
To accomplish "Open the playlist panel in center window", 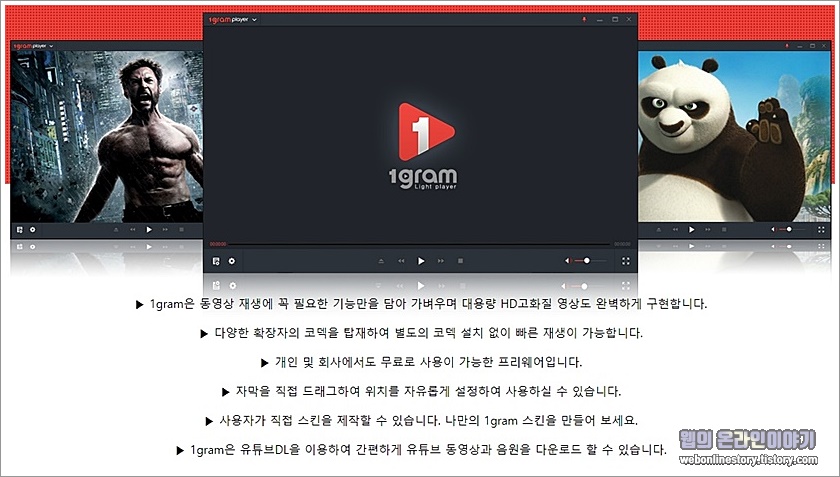I will (x=216, y=261).
